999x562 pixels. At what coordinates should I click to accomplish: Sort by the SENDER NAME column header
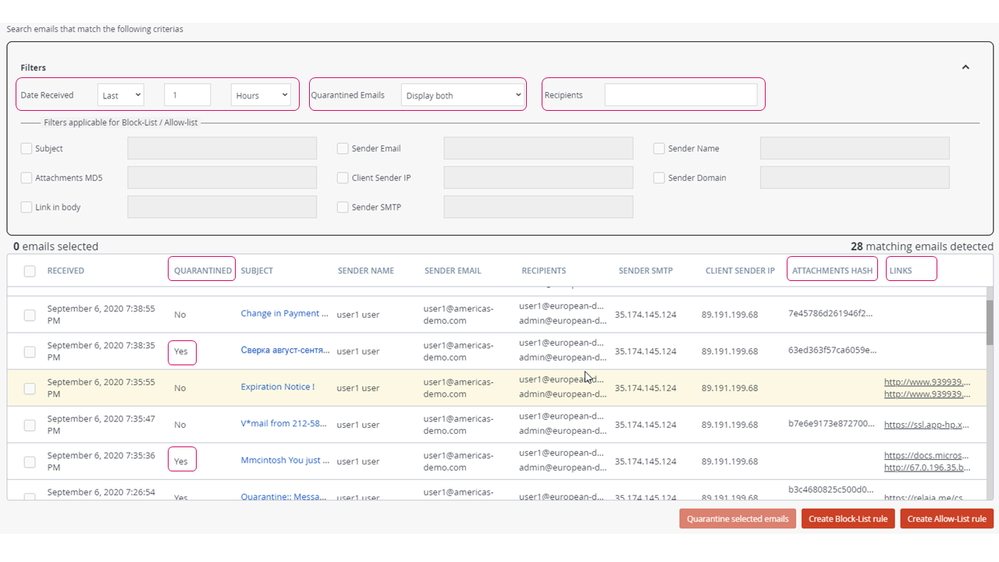[366, 271]
